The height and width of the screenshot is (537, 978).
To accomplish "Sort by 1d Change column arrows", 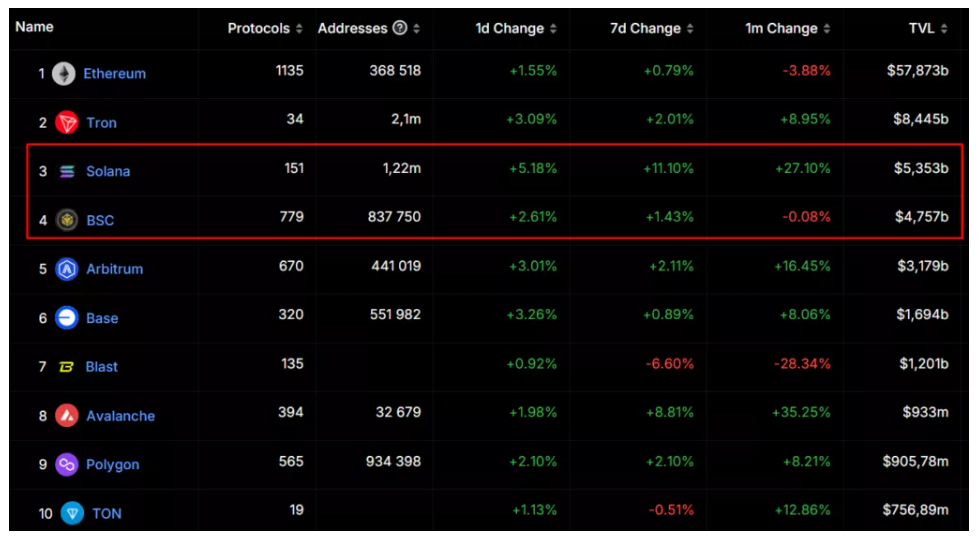I will (x=553, y=29).
